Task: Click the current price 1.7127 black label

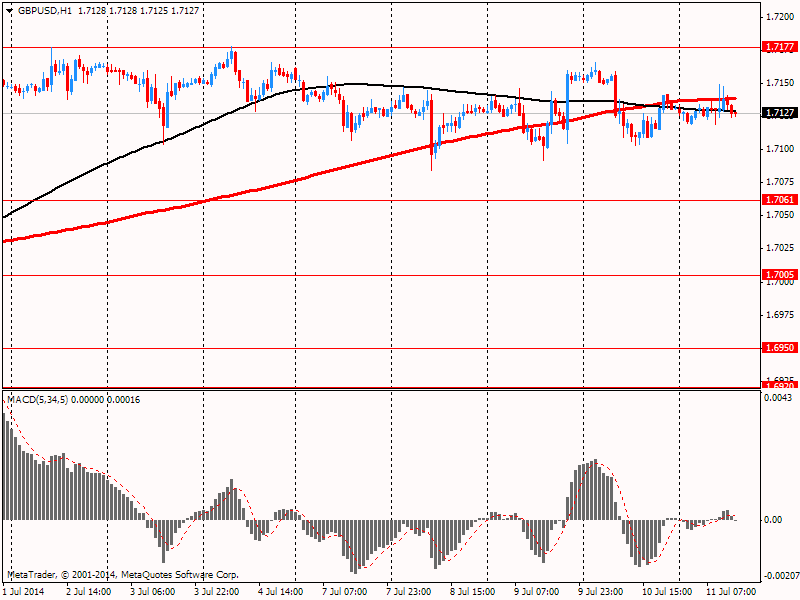Action: tap(780, 113)
